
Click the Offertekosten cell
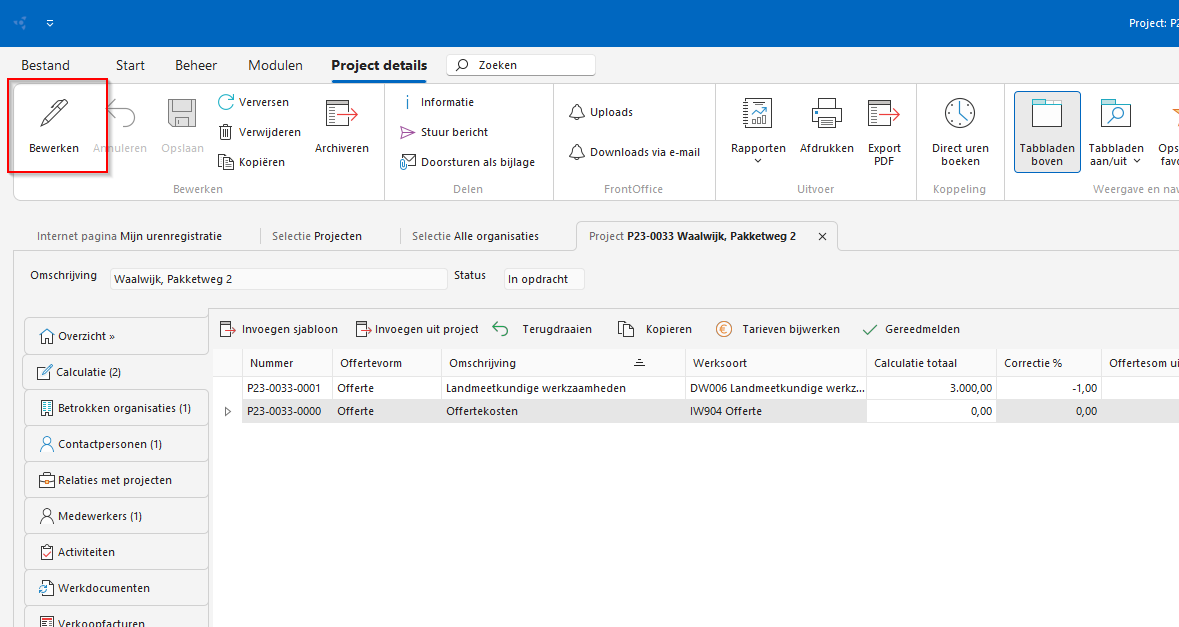[x=563, y=411]
